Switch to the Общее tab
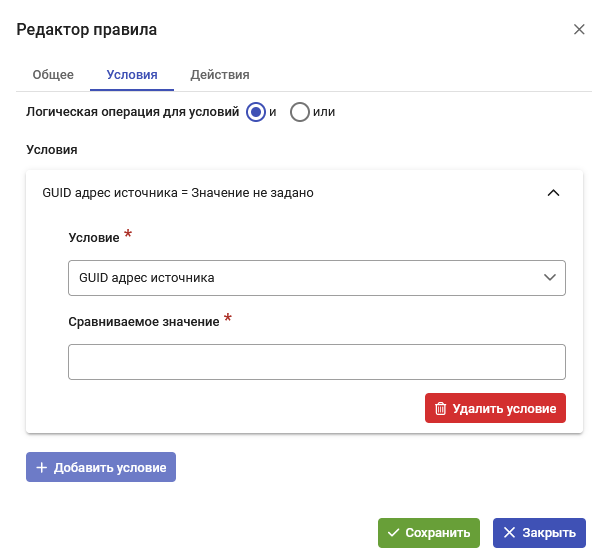The height and width of the screenshot is (558, 609). coord(53,75)
